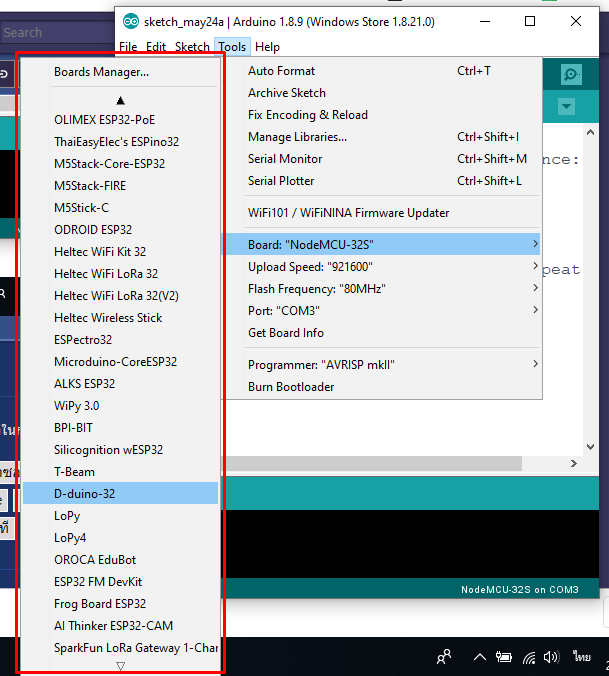The width and height of the screenshot is (609, 676).
Task: Expand Upload Speed: "921600" submenu
Action: pyautogui.click(x=383, y=266)
